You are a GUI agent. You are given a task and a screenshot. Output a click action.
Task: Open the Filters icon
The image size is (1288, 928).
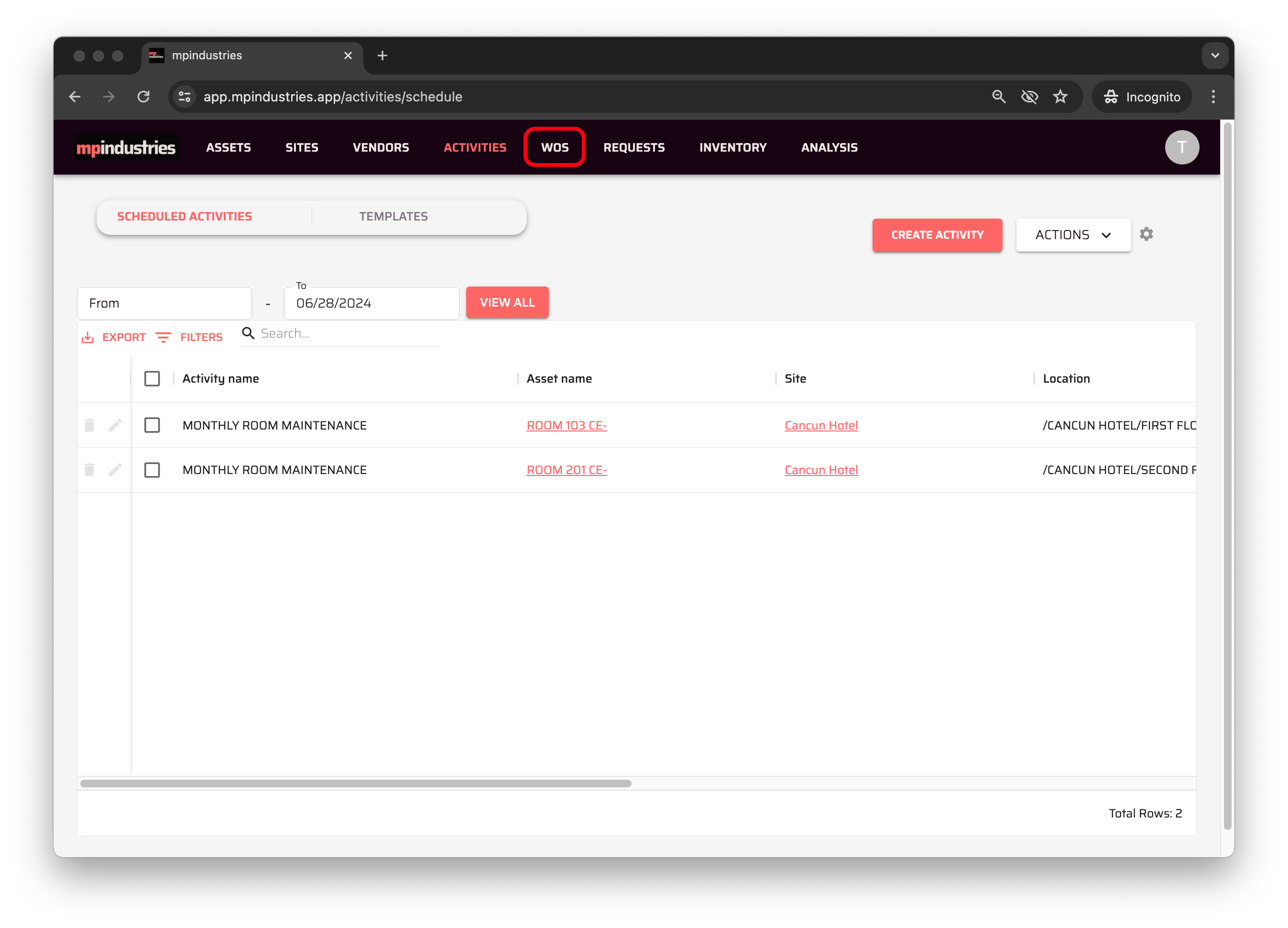(163, 338)
